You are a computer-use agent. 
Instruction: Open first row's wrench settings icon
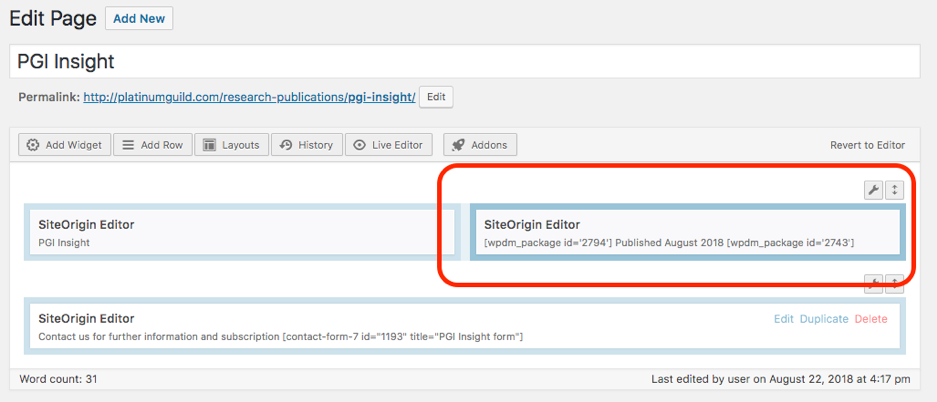pyautogui.click(x=873, y=190)
